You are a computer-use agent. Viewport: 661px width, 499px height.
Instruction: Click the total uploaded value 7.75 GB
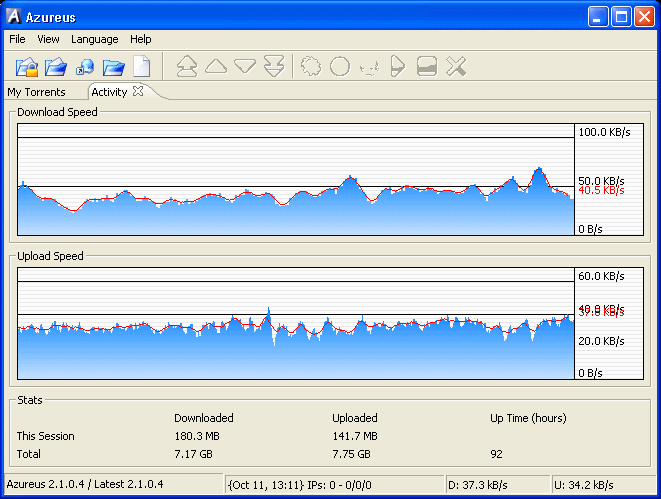point(351,454)
